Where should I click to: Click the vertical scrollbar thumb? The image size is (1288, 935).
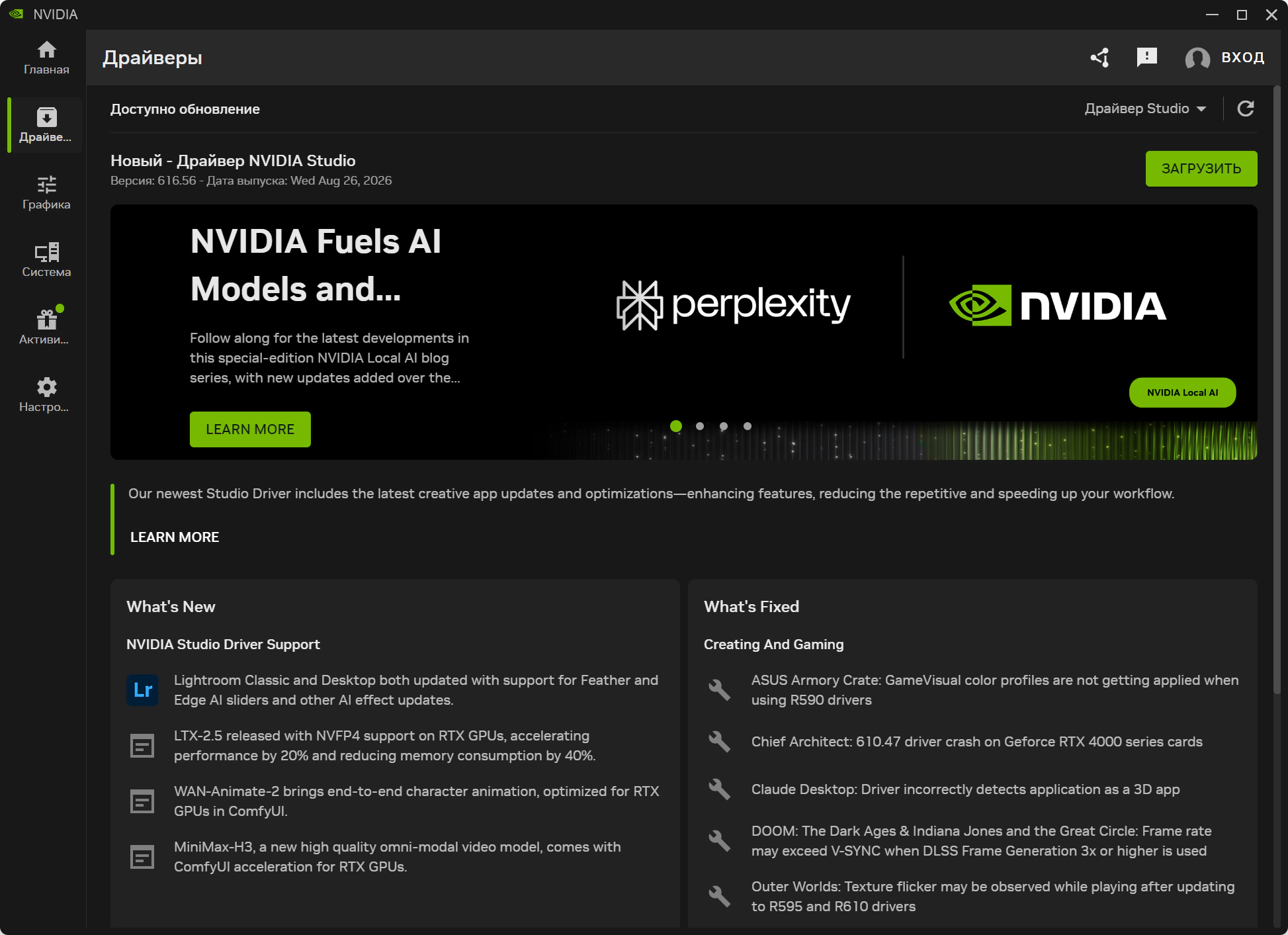pos(1277,390)
